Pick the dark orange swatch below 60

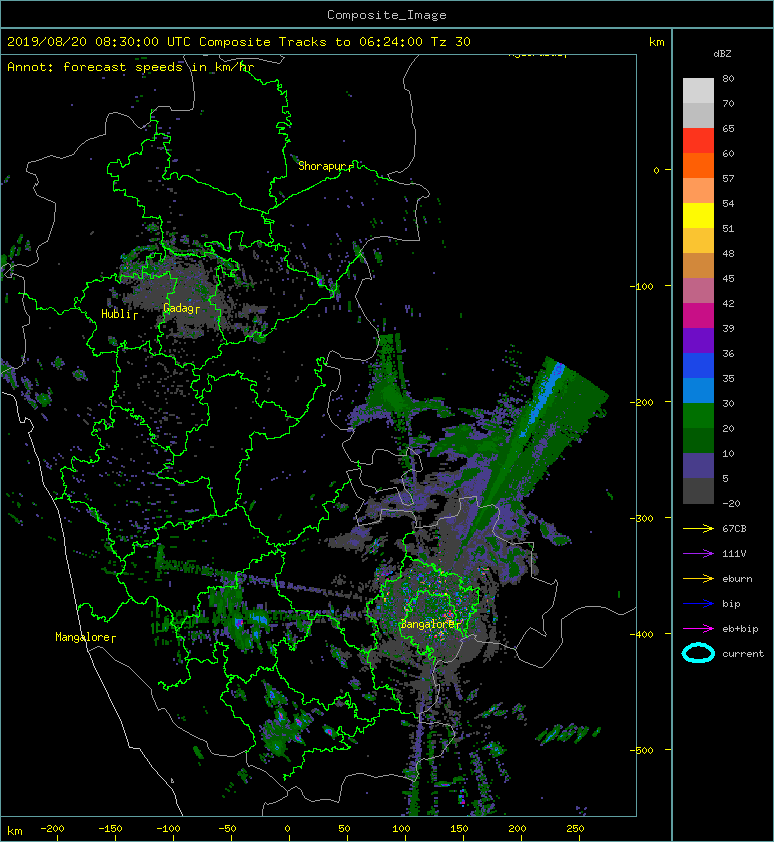(x=698, y=165)
